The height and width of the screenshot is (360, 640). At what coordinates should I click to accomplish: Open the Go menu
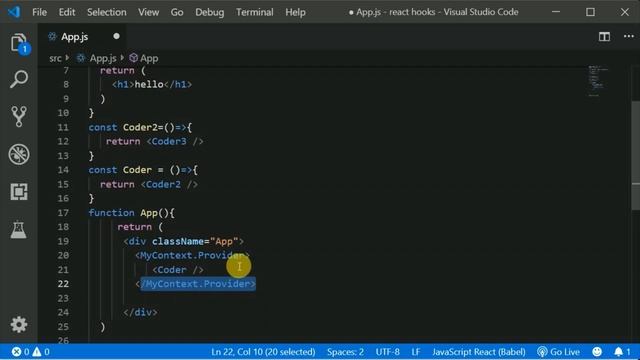pyautogui.click(x=177, y=12)
